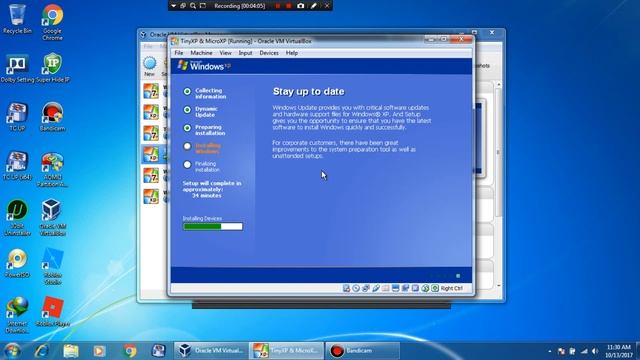The width and height of the screenshot is (640, 360).
Task: Click the volume speaker tray icon
Action: [x=595, y=351]
